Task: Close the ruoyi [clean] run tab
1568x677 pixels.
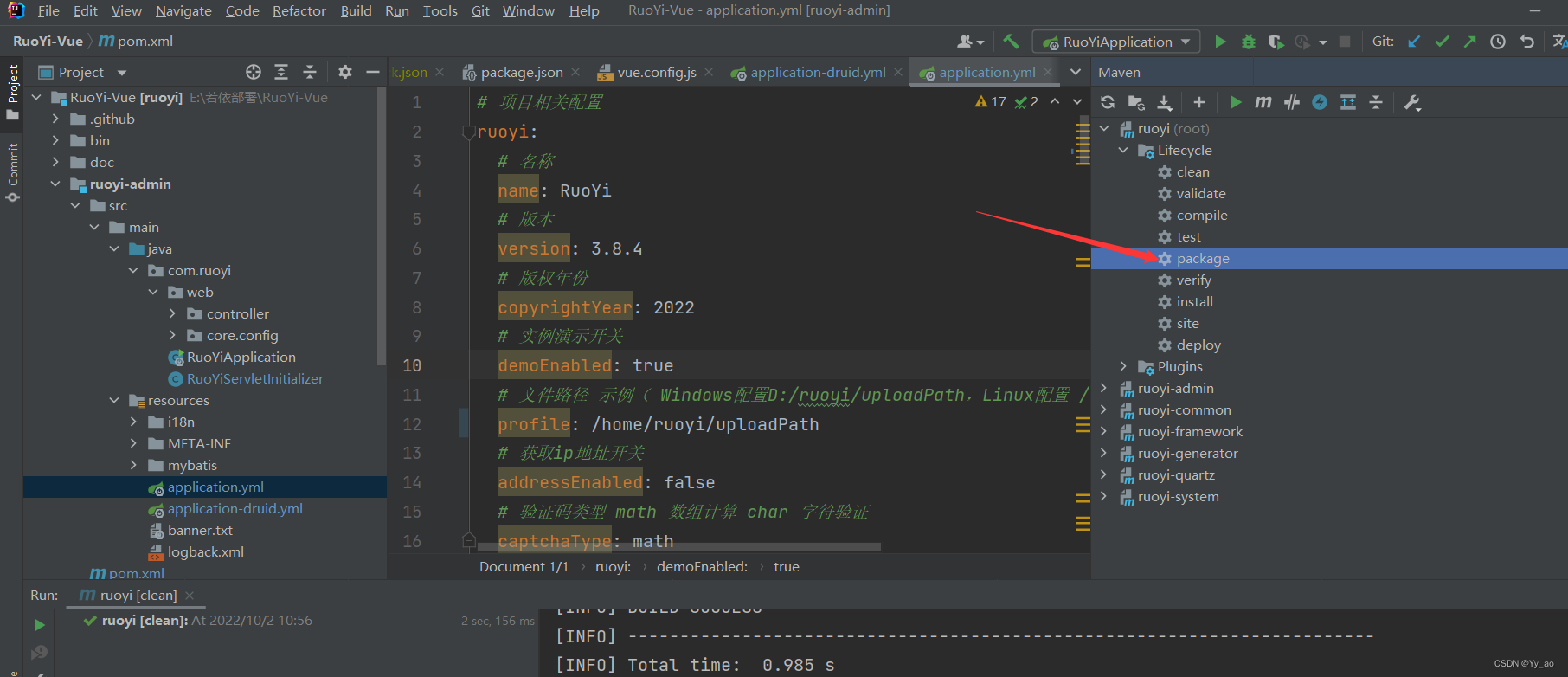Action: (190, 595)
